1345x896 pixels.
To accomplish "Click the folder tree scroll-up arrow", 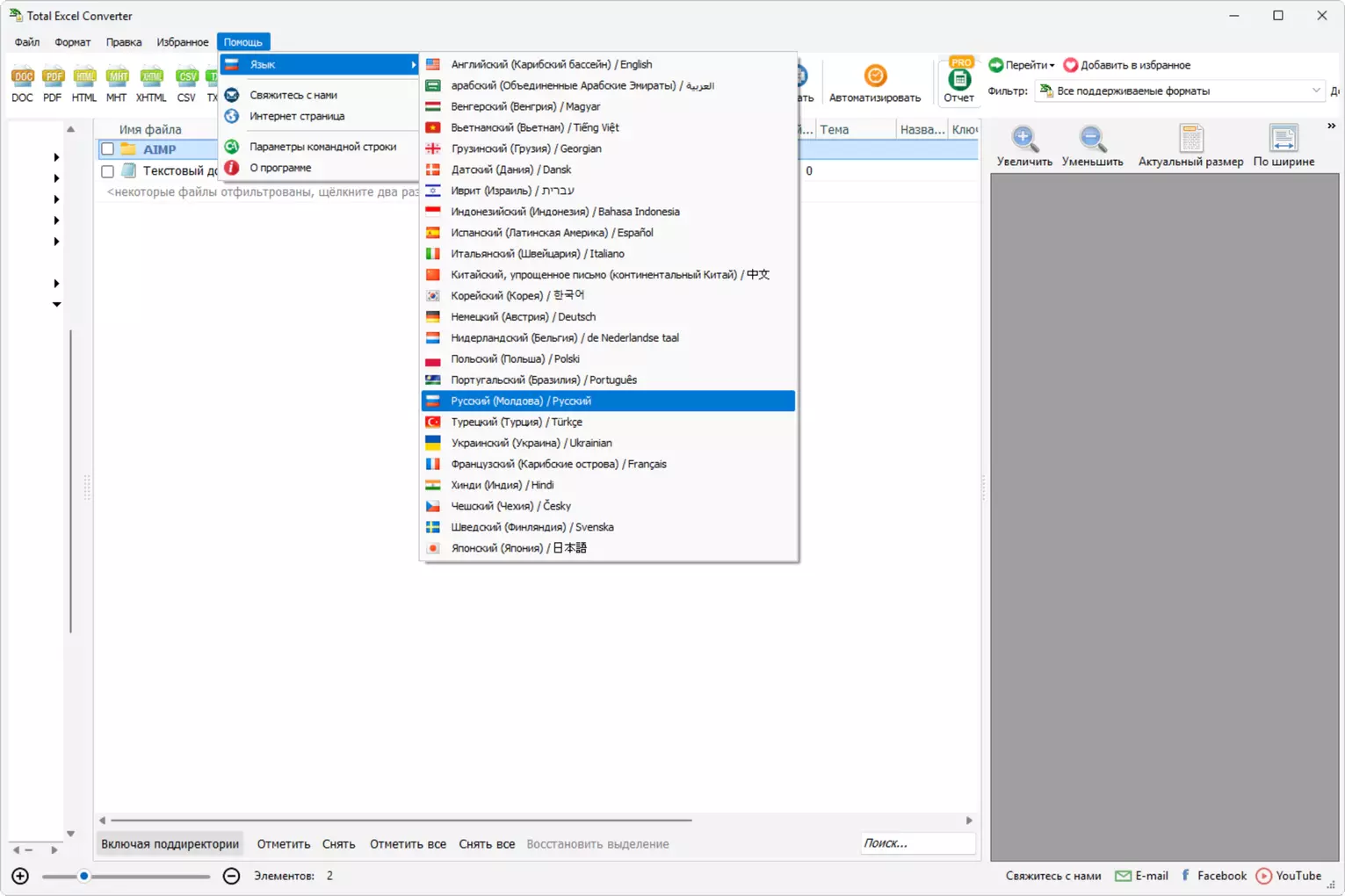I will (x=70, y=129).
